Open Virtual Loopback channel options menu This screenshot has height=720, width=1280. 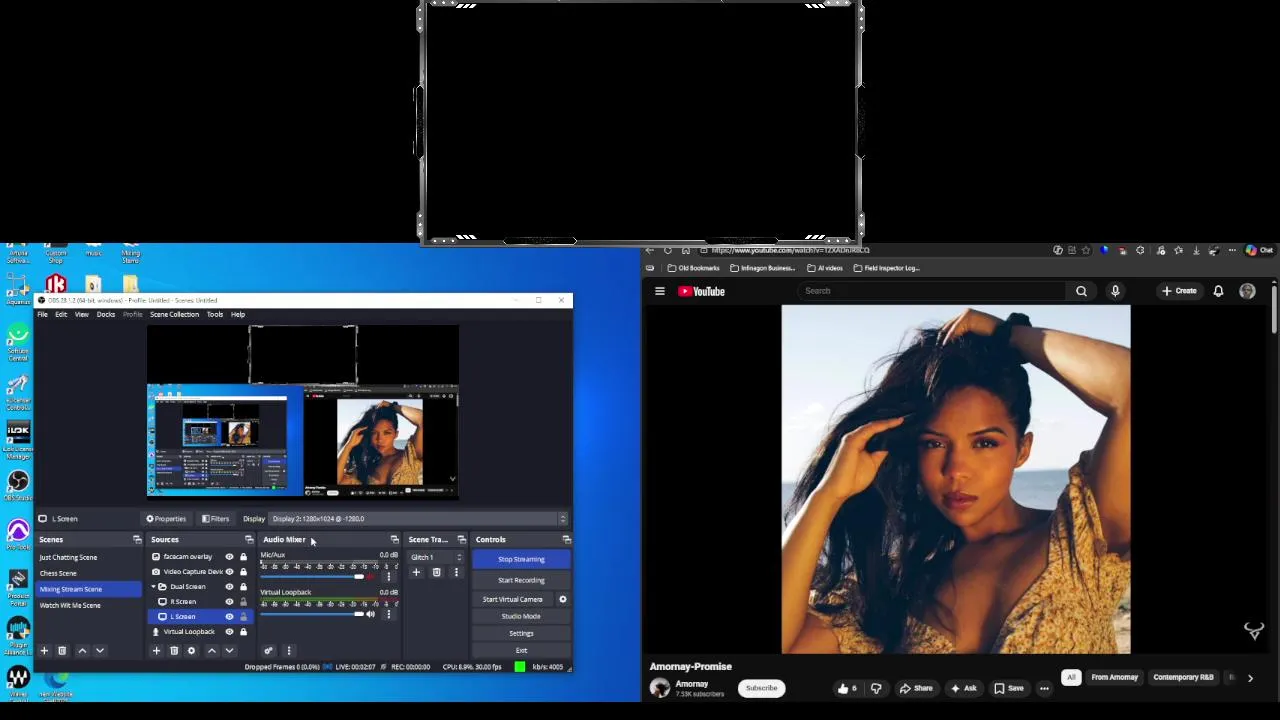click(389, 614)
